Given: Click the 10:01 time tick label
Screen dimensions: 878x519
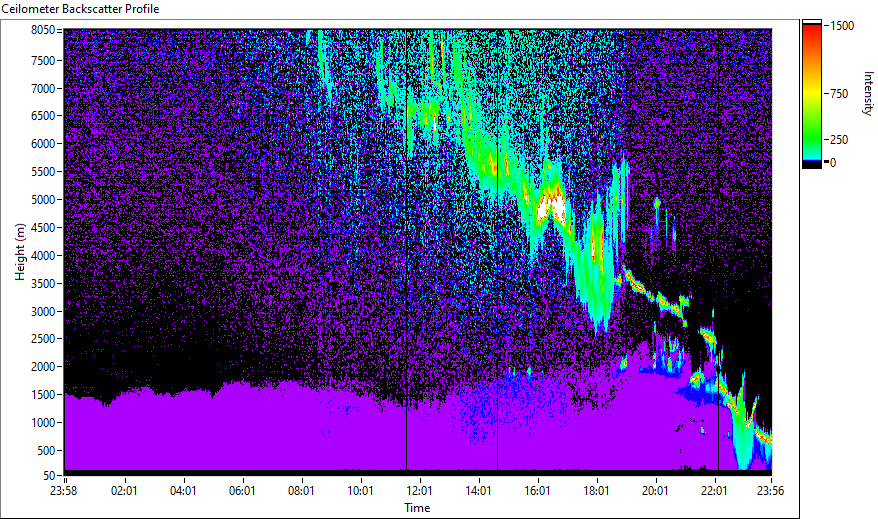Looking at the screenshot, I should point(360,491).
